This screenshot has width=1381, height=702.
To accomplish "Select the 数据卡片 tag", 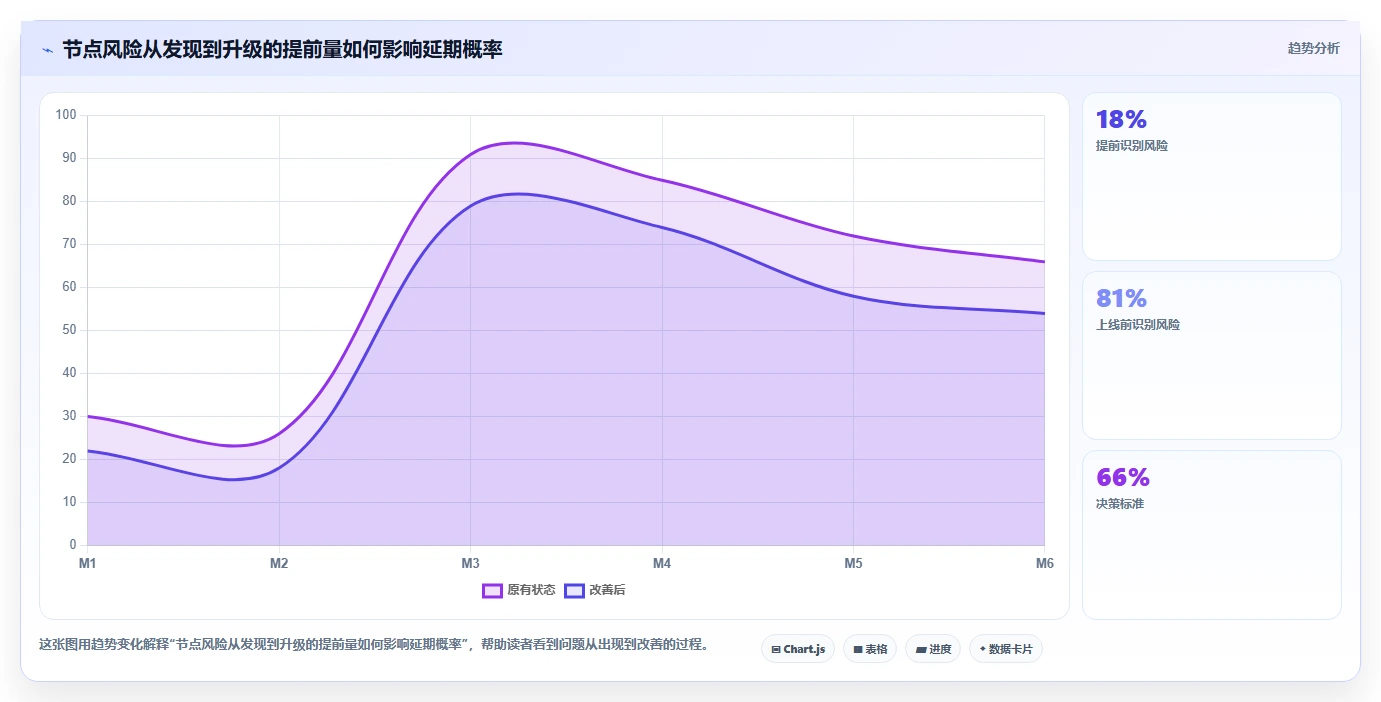I will coord(1006,649).
